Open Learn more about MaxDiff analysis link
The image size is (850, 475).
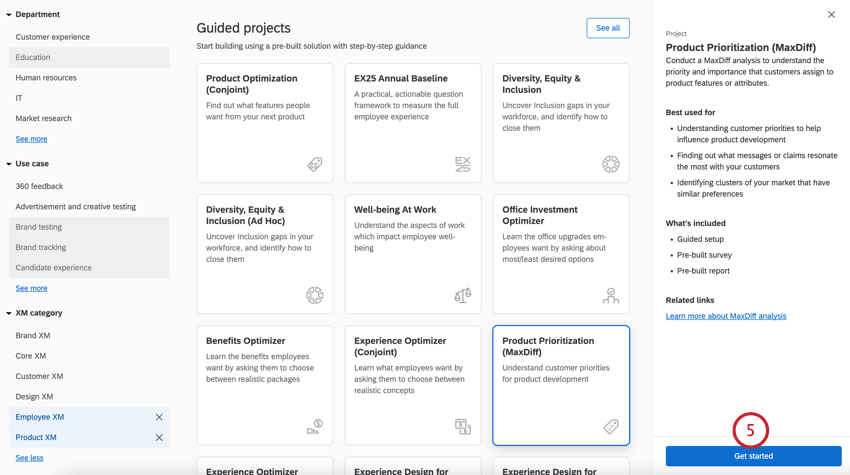pos(726,316)
